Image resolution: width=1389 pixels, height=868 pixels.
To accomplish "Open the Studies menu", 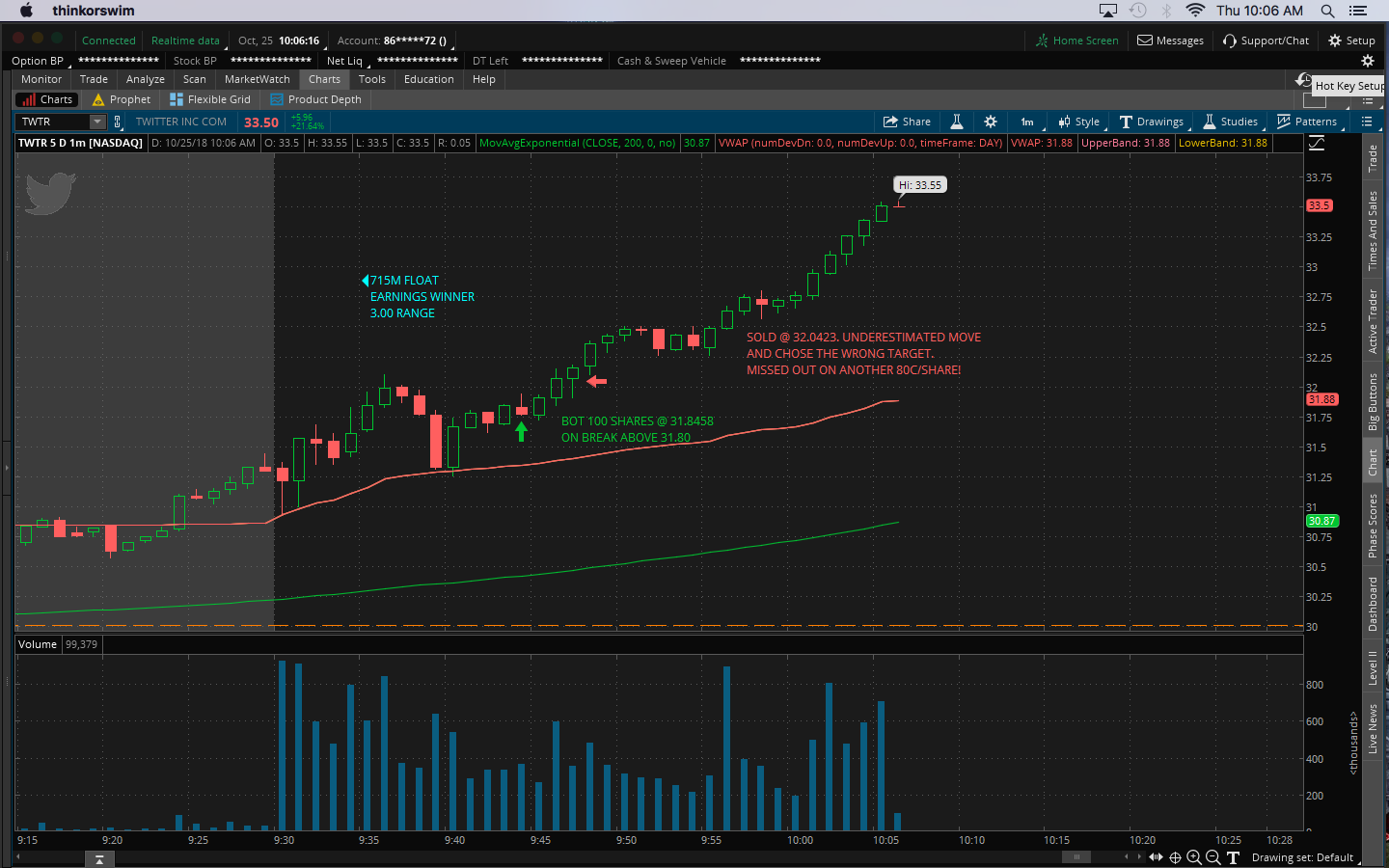I will coord(1231,122).
